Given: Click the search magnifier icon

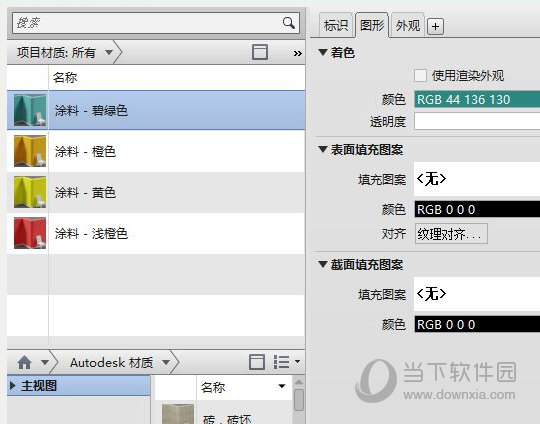Looking at the screenshot, I should pyautogui.click(x=289, y=23).
